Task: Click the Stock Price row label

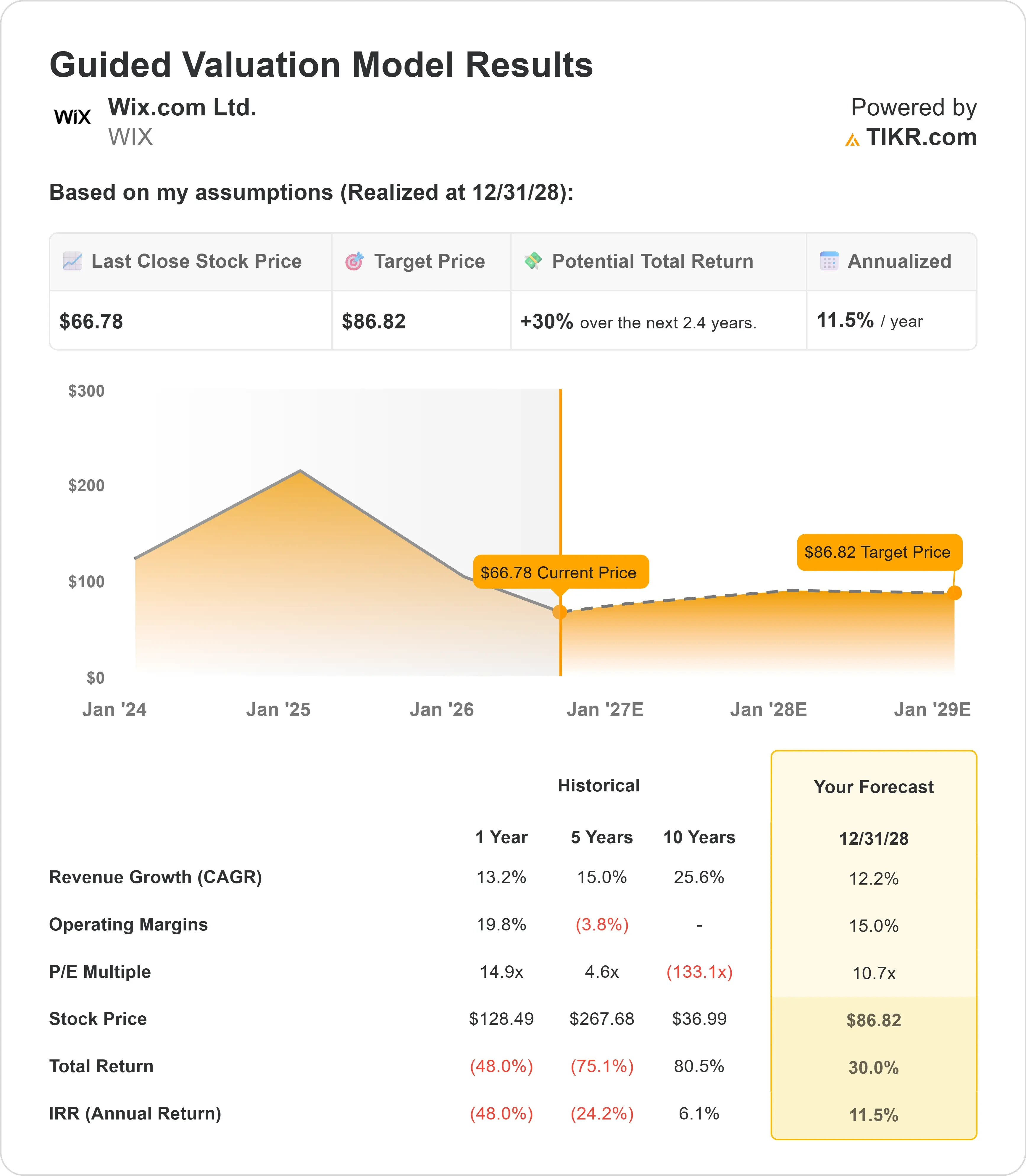Action: click(x=98, y=1019)
